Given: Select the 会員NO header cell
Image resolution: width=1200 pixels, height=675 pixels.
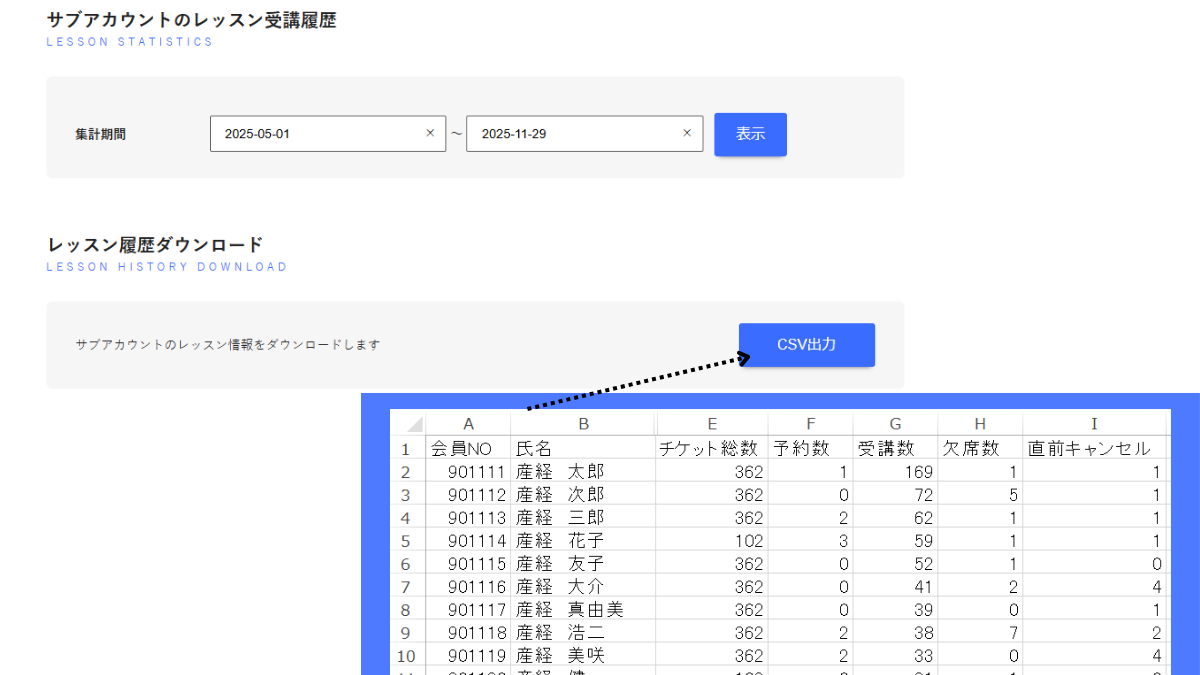Looking at the screenshot, I should pyautogui.click(x=468, y=447).
